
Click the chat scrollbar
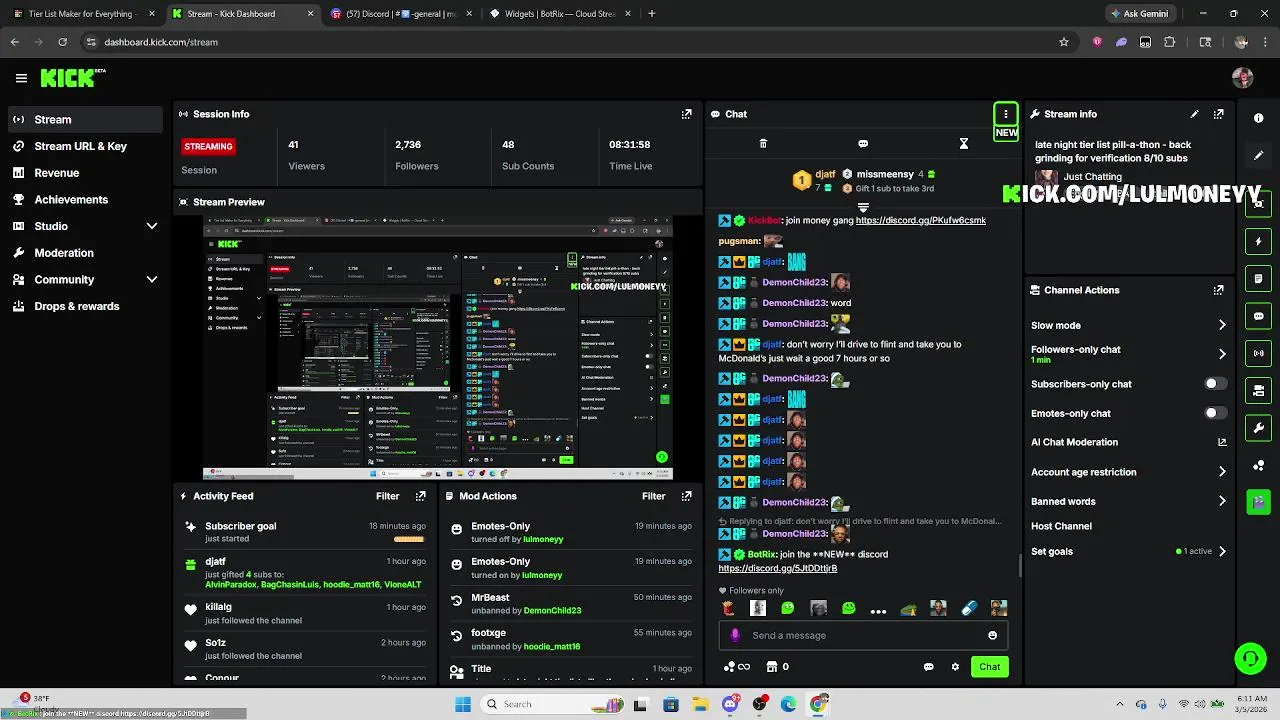click(x=1020, y=566)
